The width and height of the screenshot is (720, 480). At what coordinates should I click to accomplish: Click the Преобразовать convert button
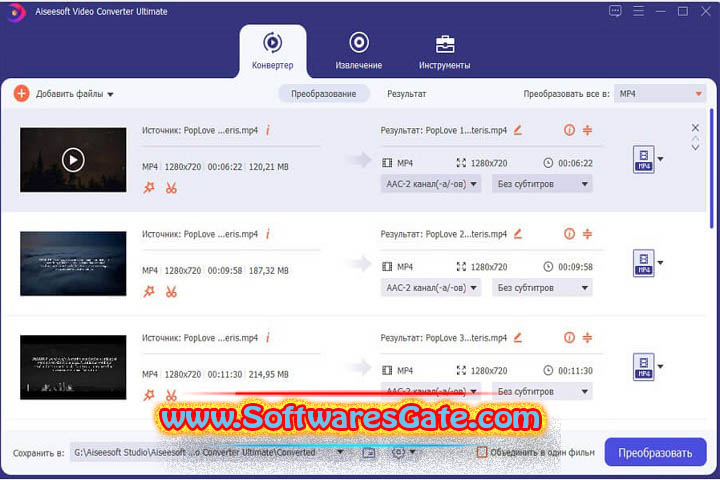click(655, 452)
